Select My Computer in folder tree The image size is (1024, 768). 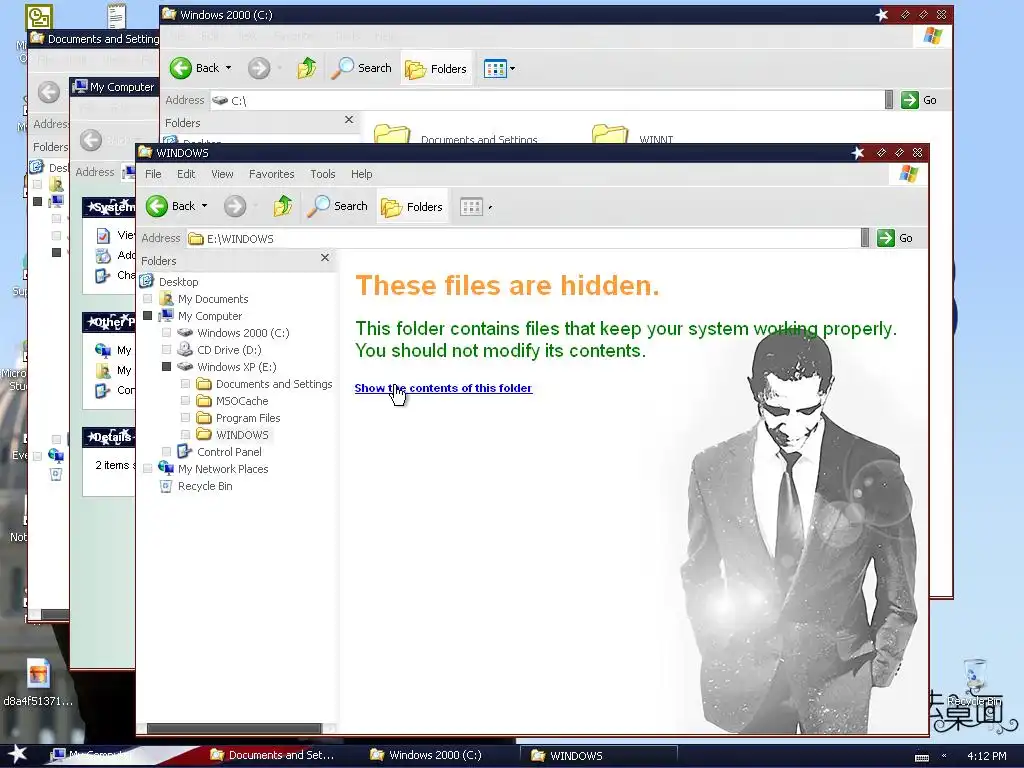[210, 316]
